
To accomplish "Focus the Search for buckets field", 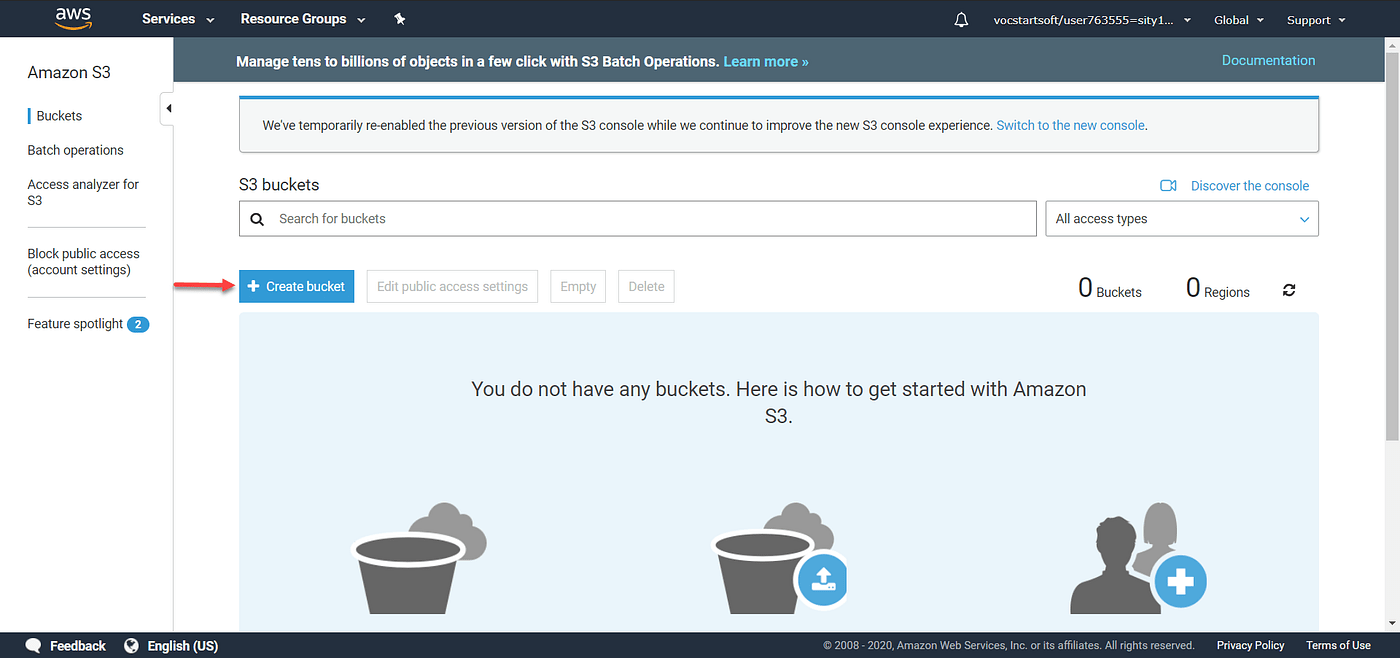I will [638, 219].
